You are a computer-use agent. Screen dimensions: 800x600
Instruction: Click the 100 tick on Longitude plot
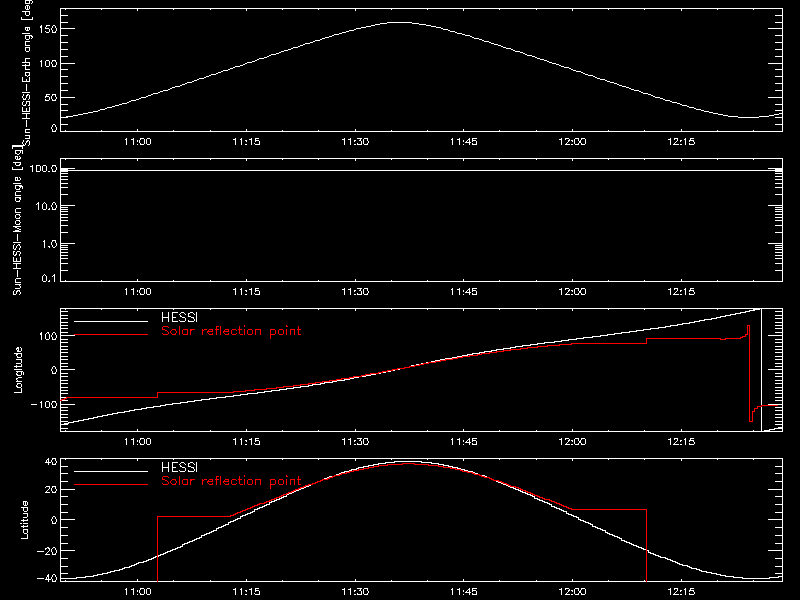click(47, 336)
